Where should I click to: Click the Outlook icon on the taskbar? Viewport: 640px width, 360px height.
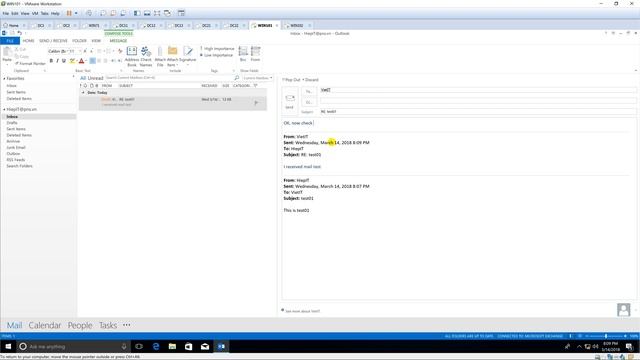pyautogui.click(x=221, y=347)
